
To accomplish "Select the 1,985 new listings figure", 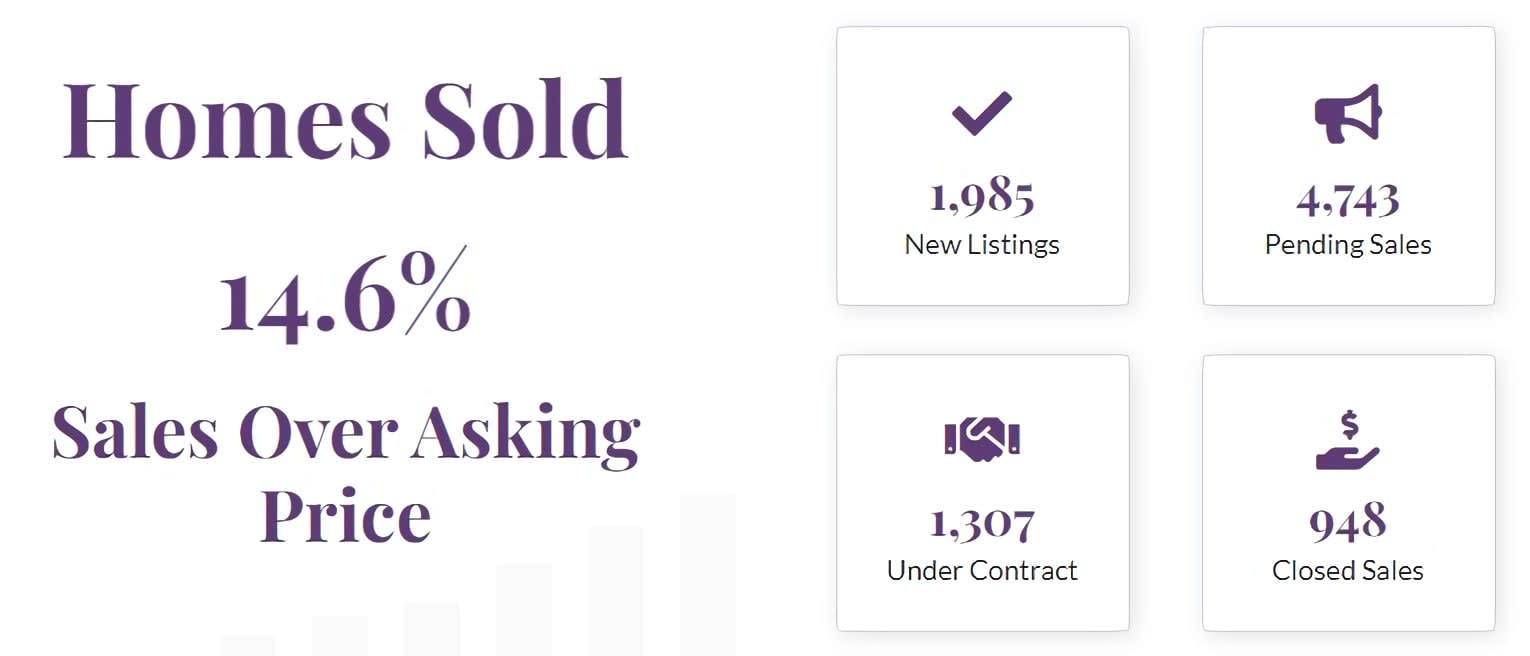I will tap(982, 198).
